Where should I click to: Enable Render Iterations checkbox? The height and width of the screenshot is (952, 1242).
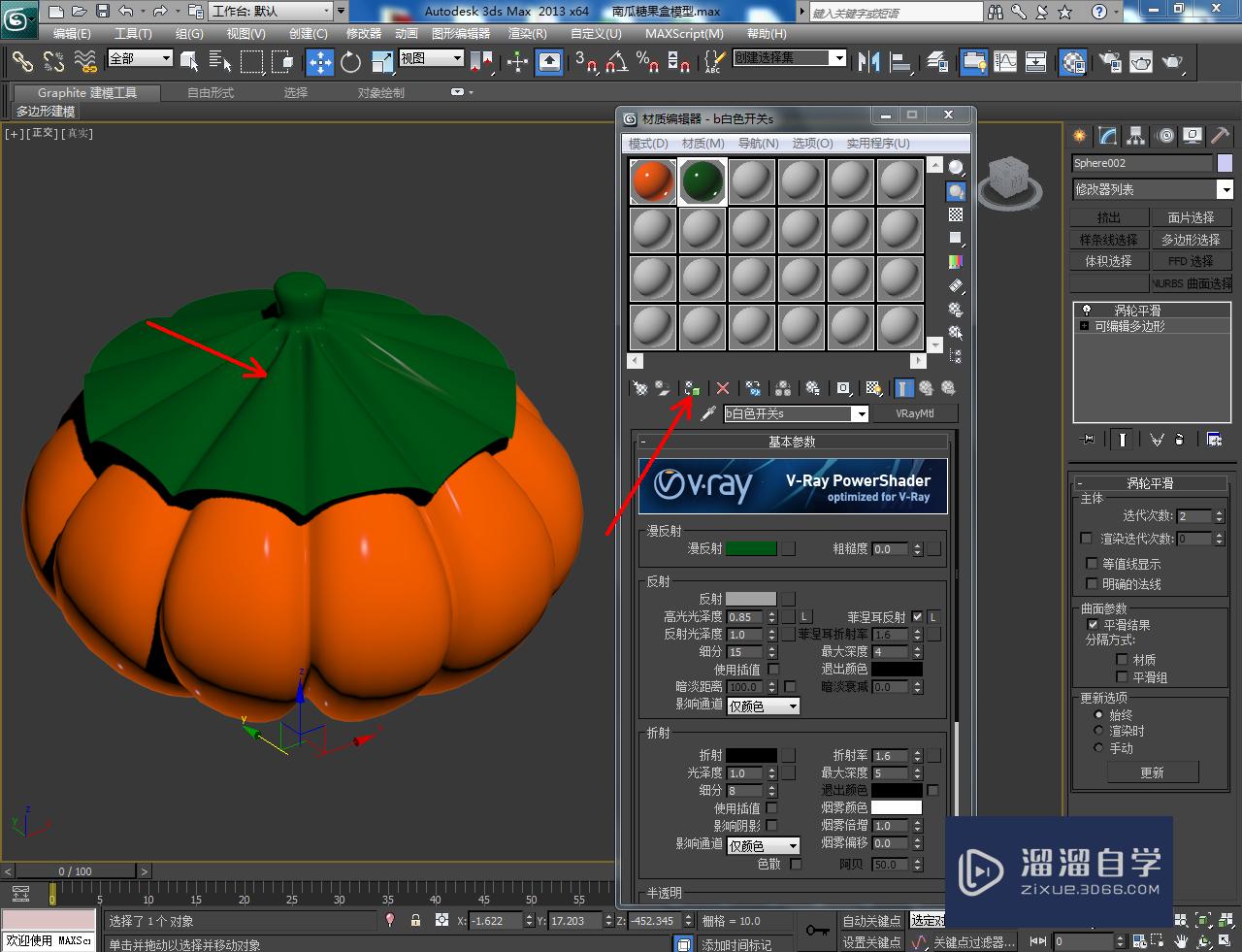pos(1086,538)
